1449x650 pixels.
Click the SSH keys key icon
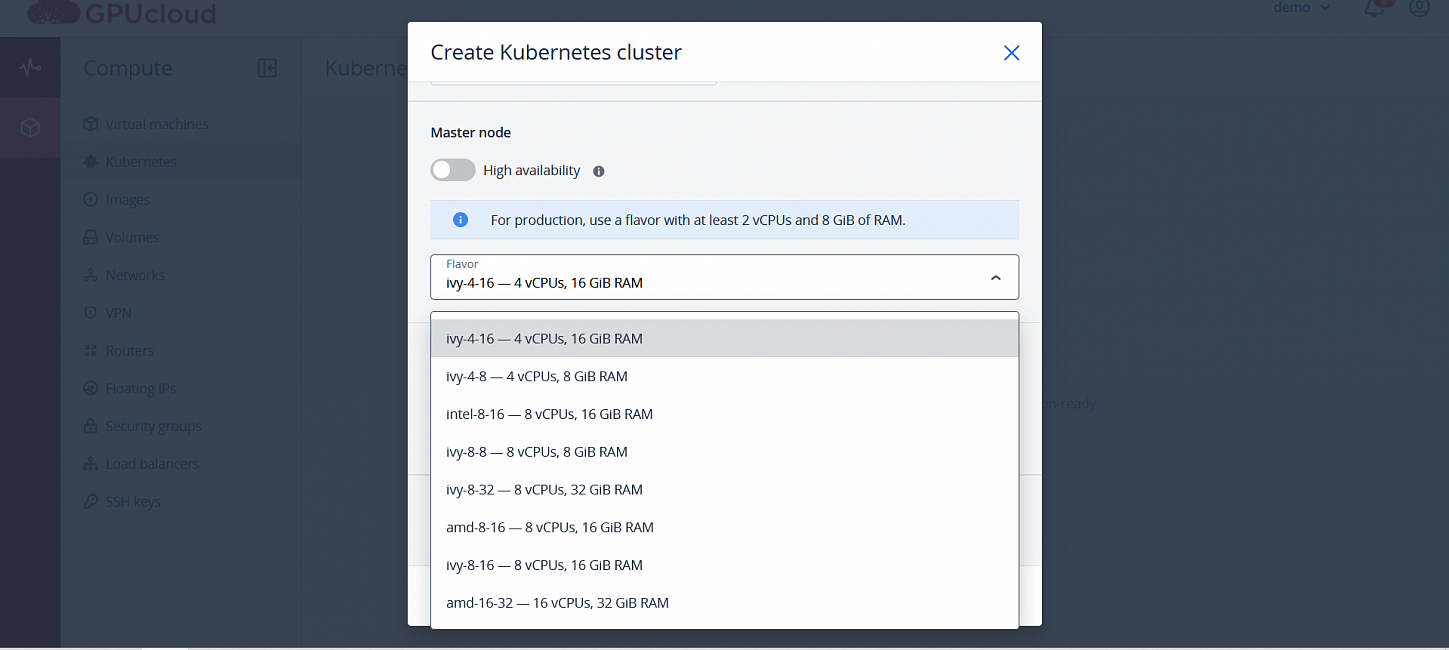90,502
